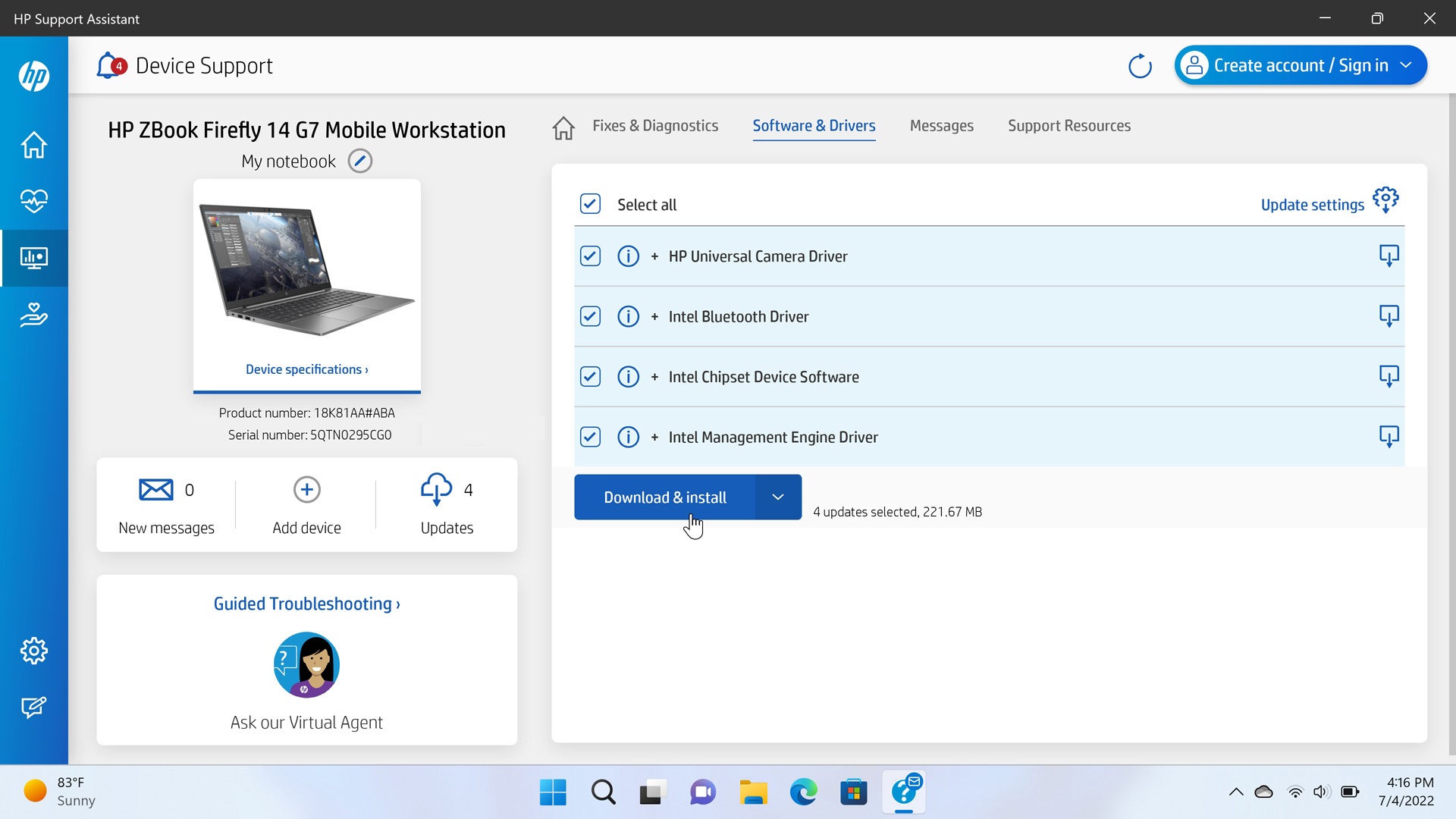
Task: Open the health heart-monitor sidebar icon
Action: 34,201
